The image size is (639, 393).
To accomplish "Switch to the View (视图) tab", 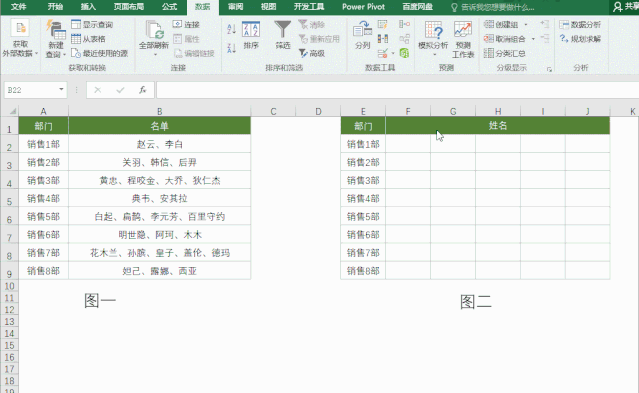I will tap(268, 7).
